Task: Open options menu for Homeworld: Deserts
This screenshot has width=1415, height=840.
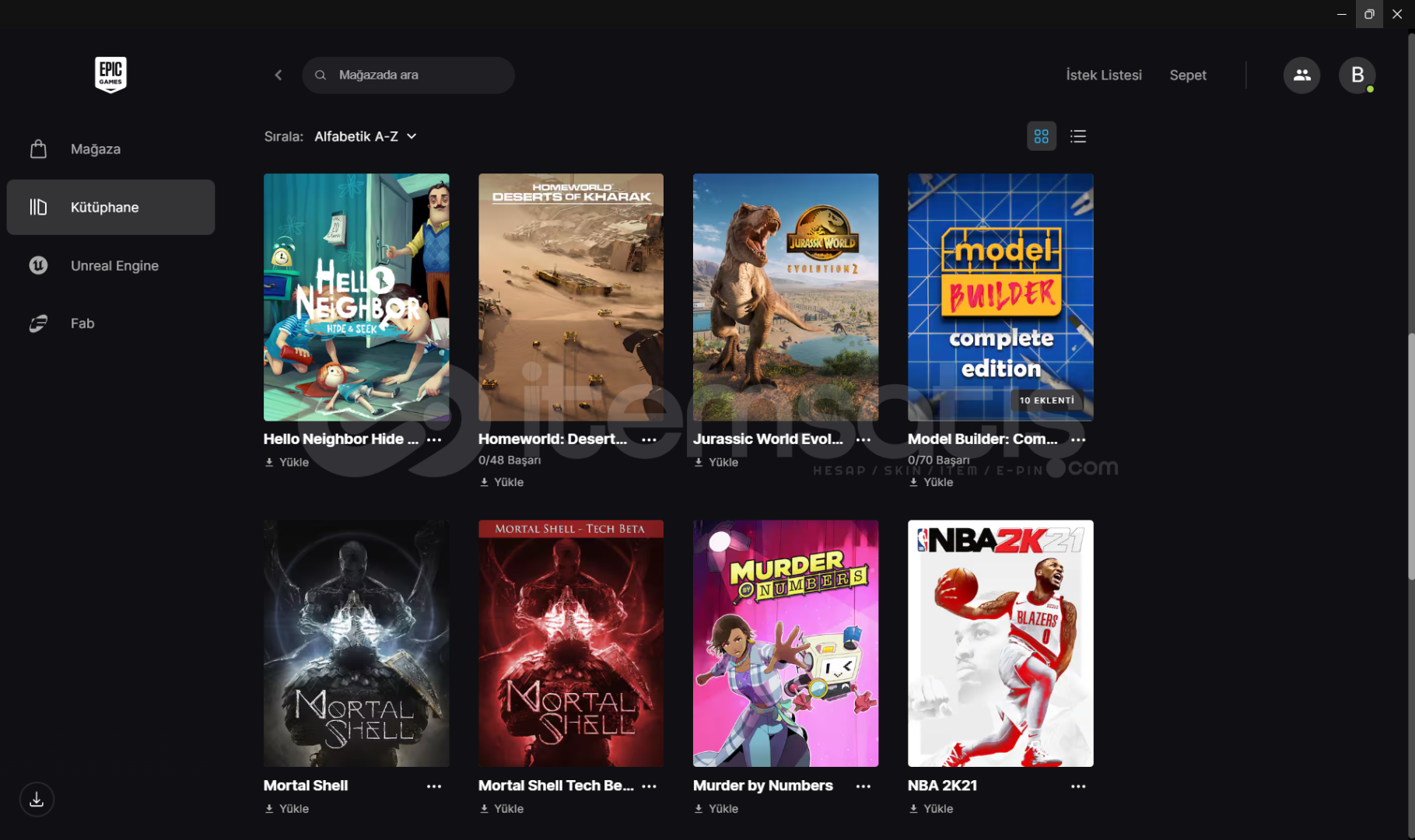Action: coord(649,439)
